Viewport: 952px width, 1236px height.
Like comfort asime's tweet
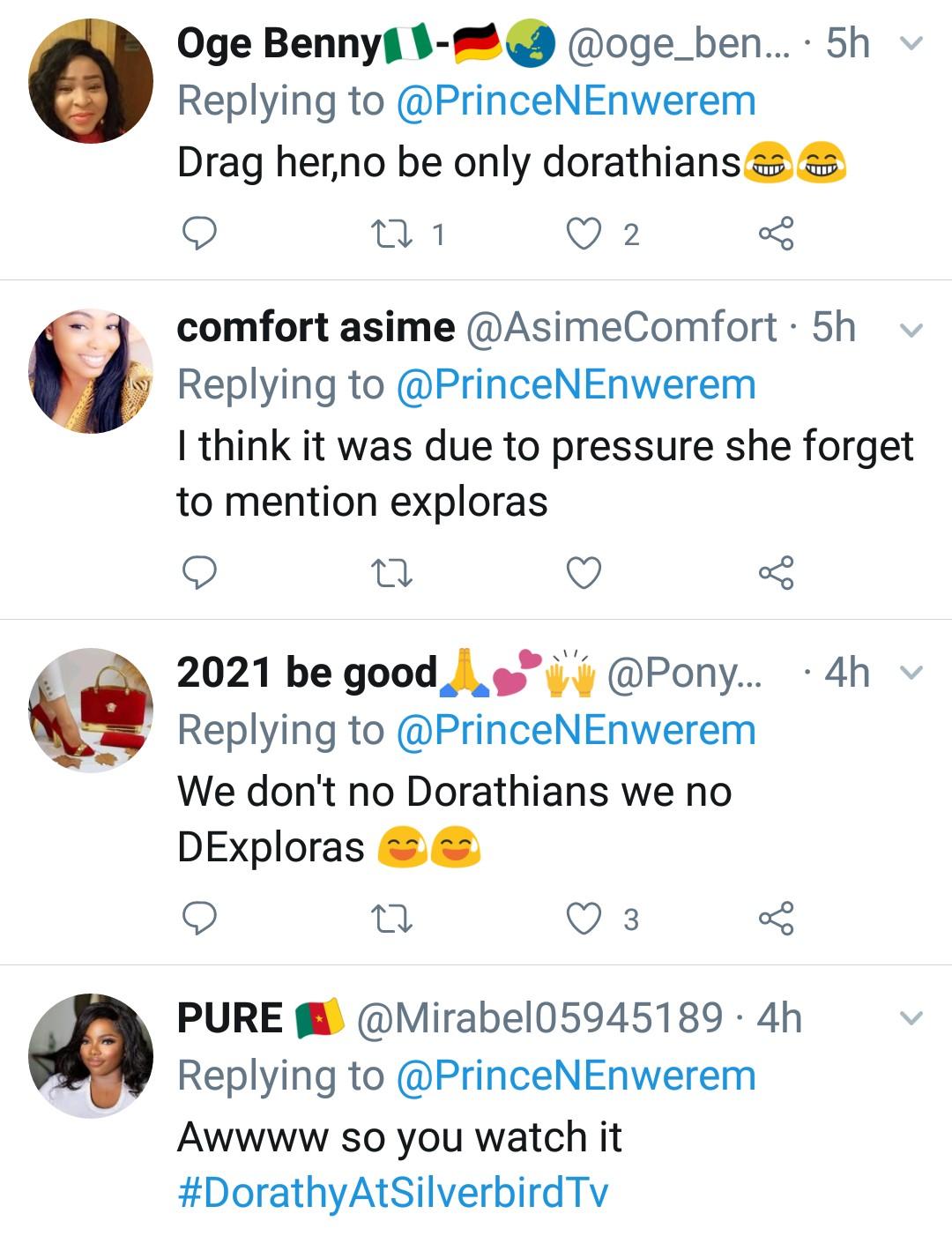click(583, 573)
